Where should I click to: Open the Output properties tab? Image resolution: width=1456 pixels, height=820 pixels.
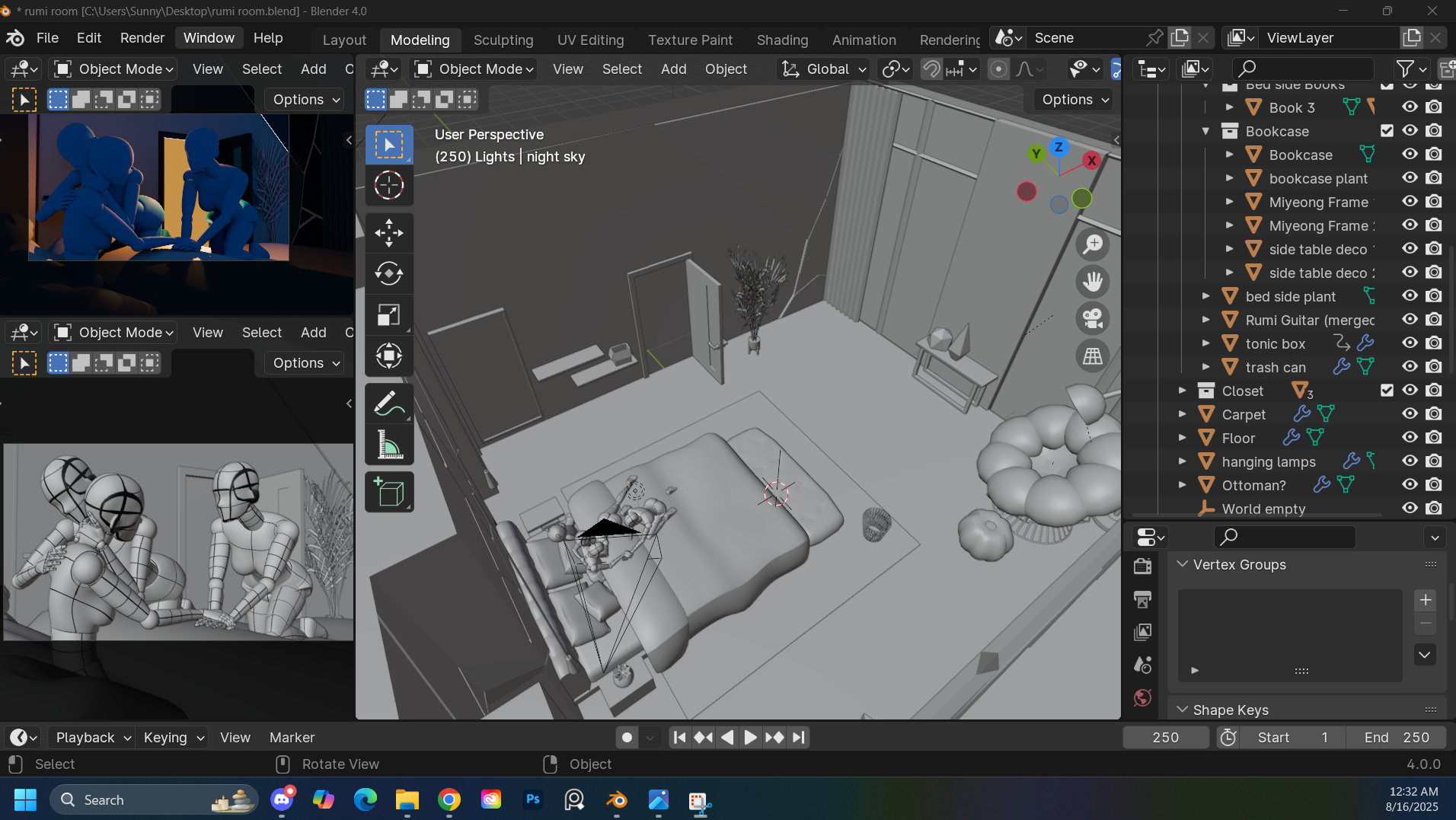[1142, 599]
